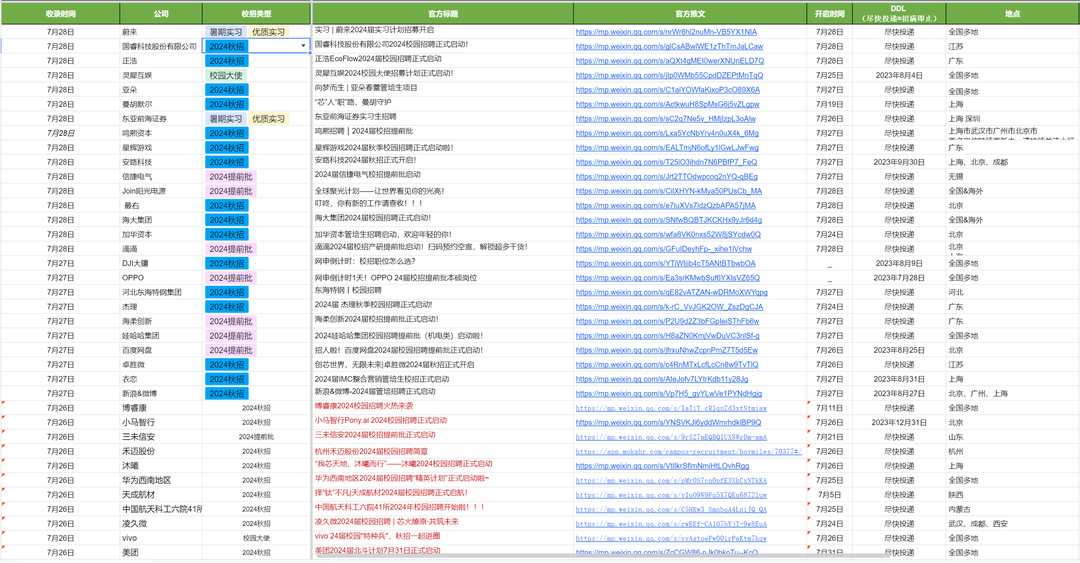This screenshot has width=1080, height=563.
Task: Click red title 三未信安2024届校招提前批正式启动
Action: 375,435
